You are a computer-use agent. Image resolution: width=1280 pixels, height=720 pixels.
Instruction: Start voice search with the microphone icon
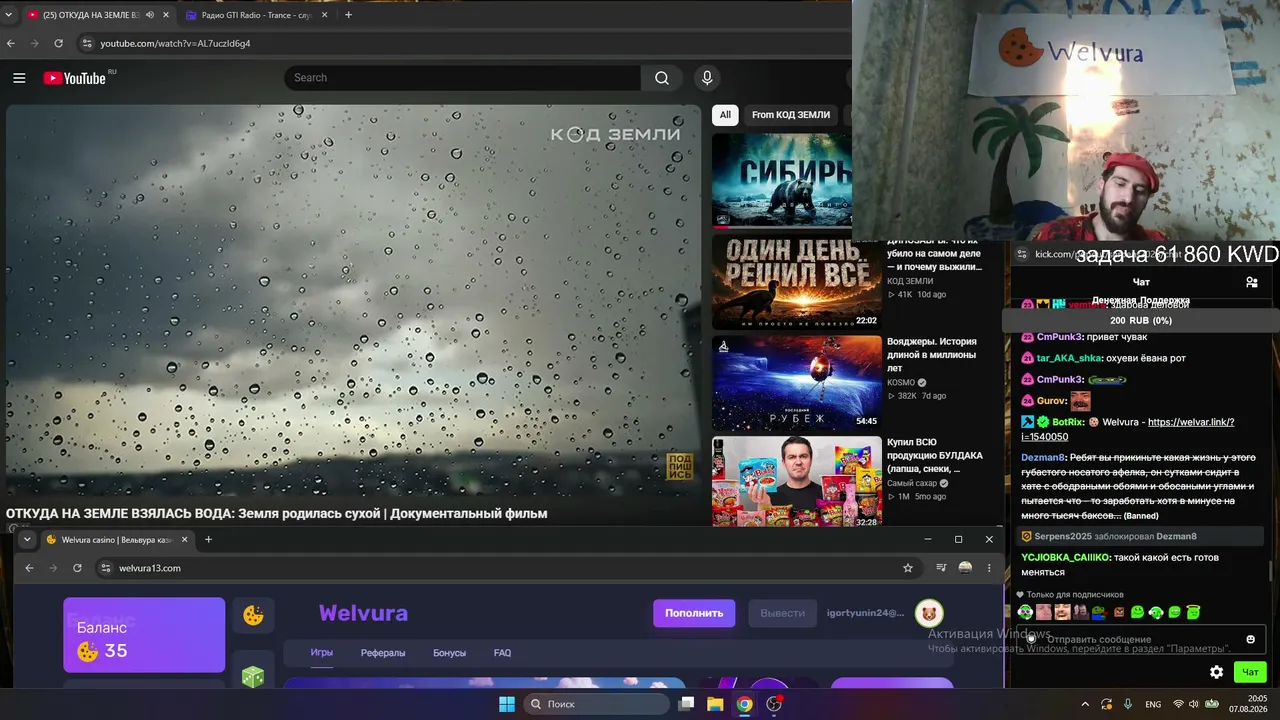click(x=707, y=78)
